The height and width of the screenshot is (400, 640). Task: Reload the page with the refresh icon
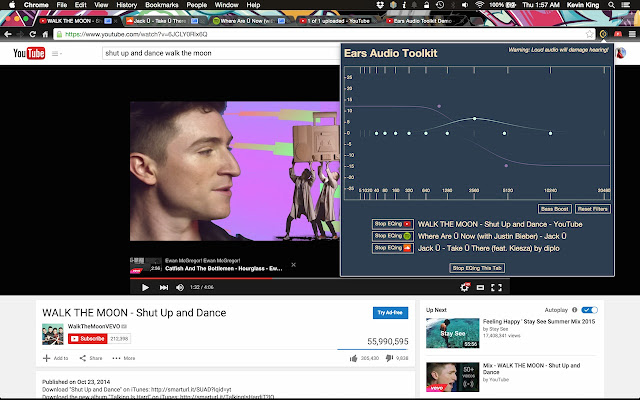tap(33, 34)
